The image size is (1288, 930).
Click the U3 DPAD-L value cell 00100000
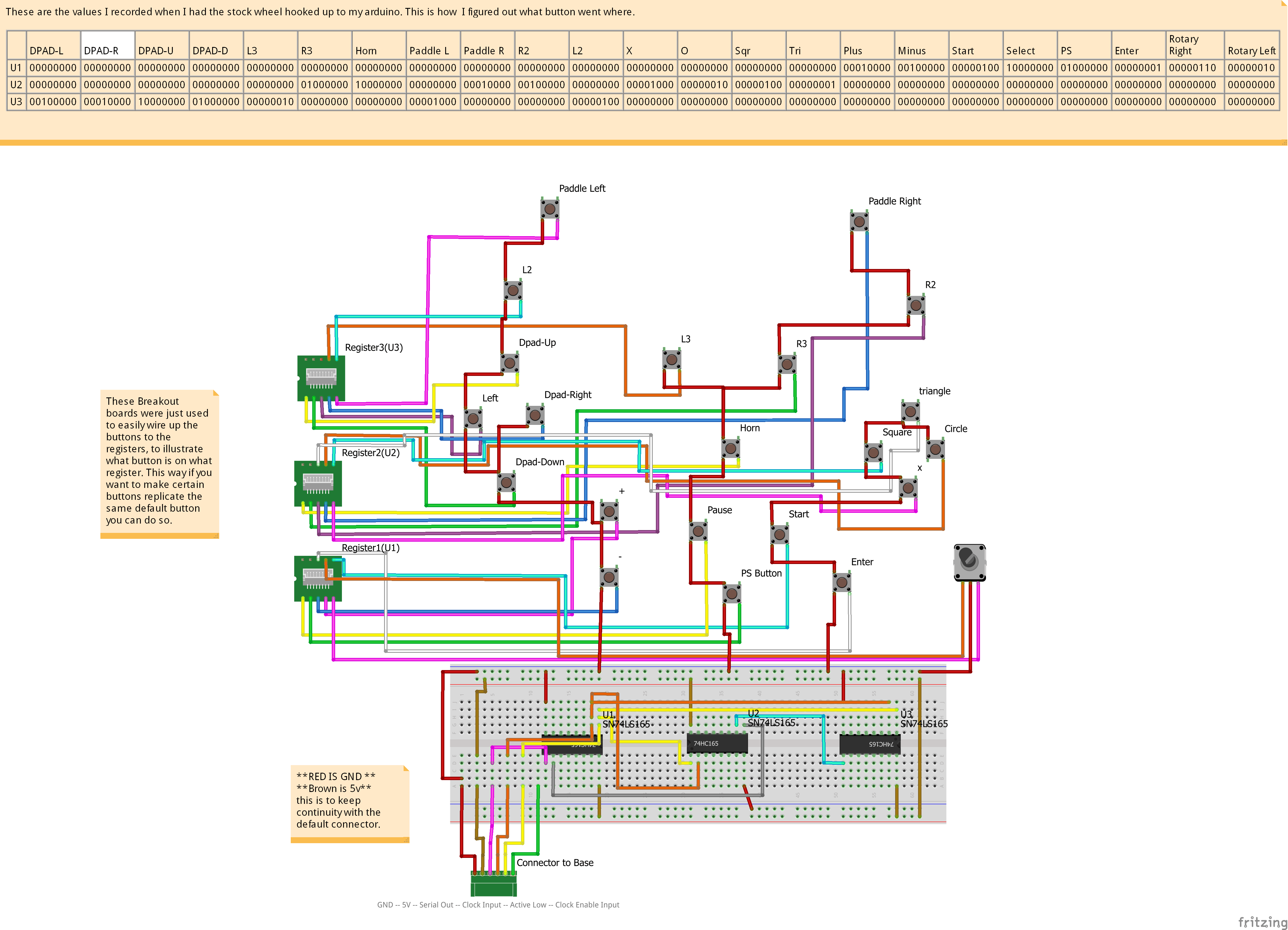pyautogui.click(x=53, y=101)
